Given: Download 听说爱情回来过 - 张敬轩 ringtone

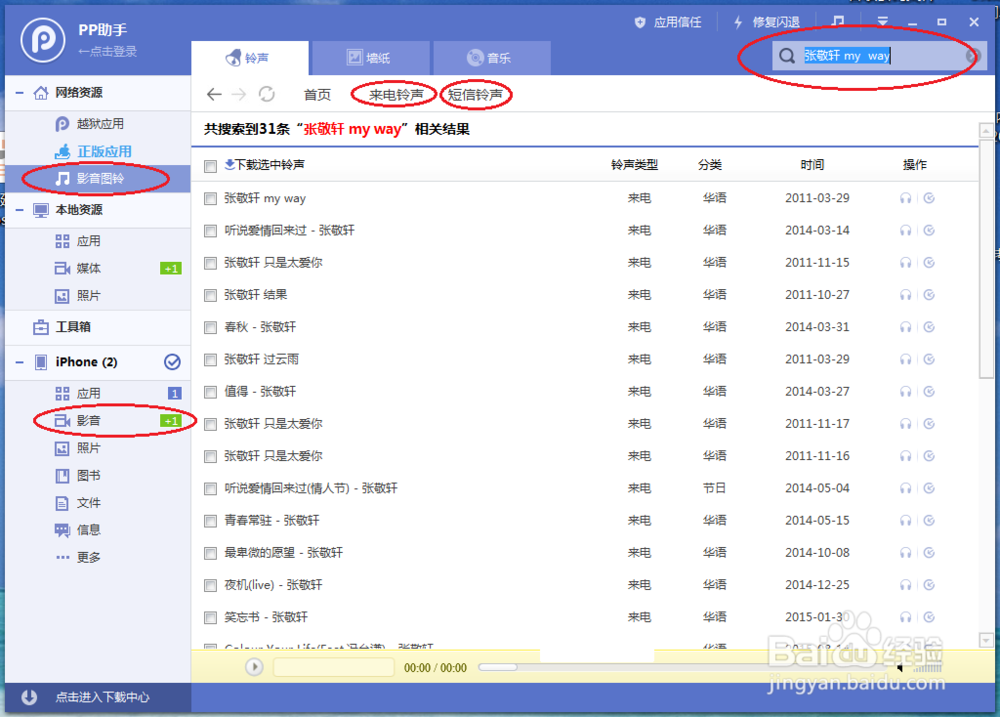Looking at the screenshot, I should pyautogui.click(x=929, y=230).
